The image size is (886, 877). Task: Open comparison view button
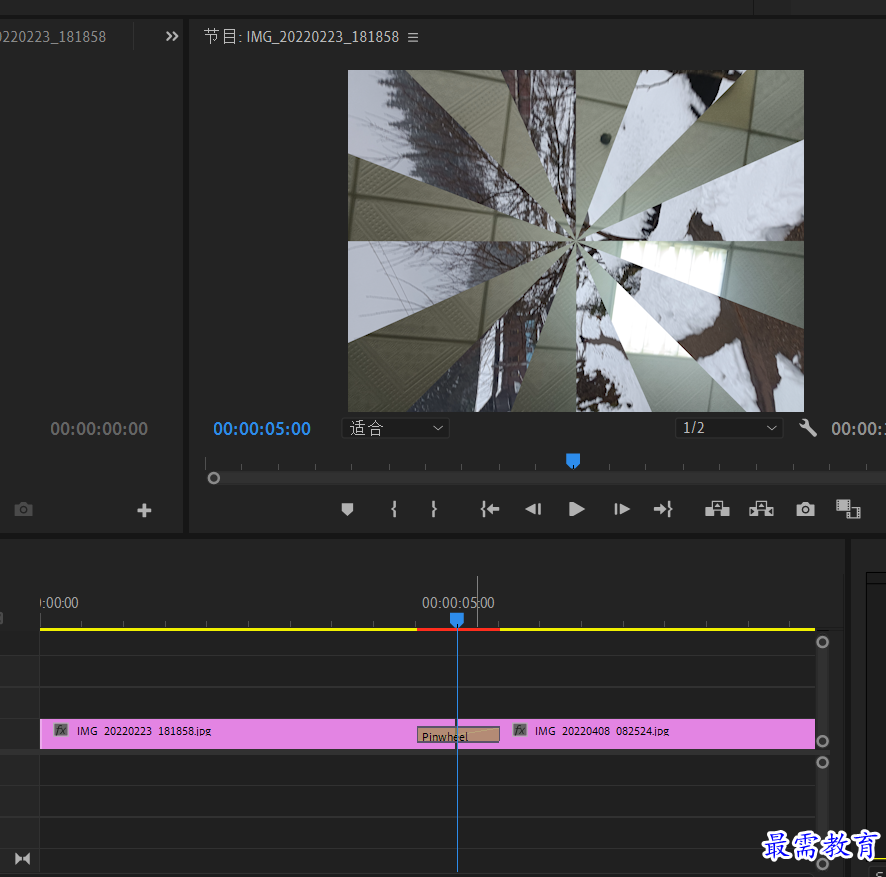pos(848,509)
